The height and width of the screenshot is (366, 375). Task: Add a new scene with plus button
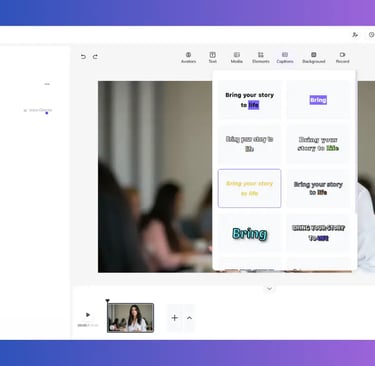pyautogui.click(x=174, y=318)
